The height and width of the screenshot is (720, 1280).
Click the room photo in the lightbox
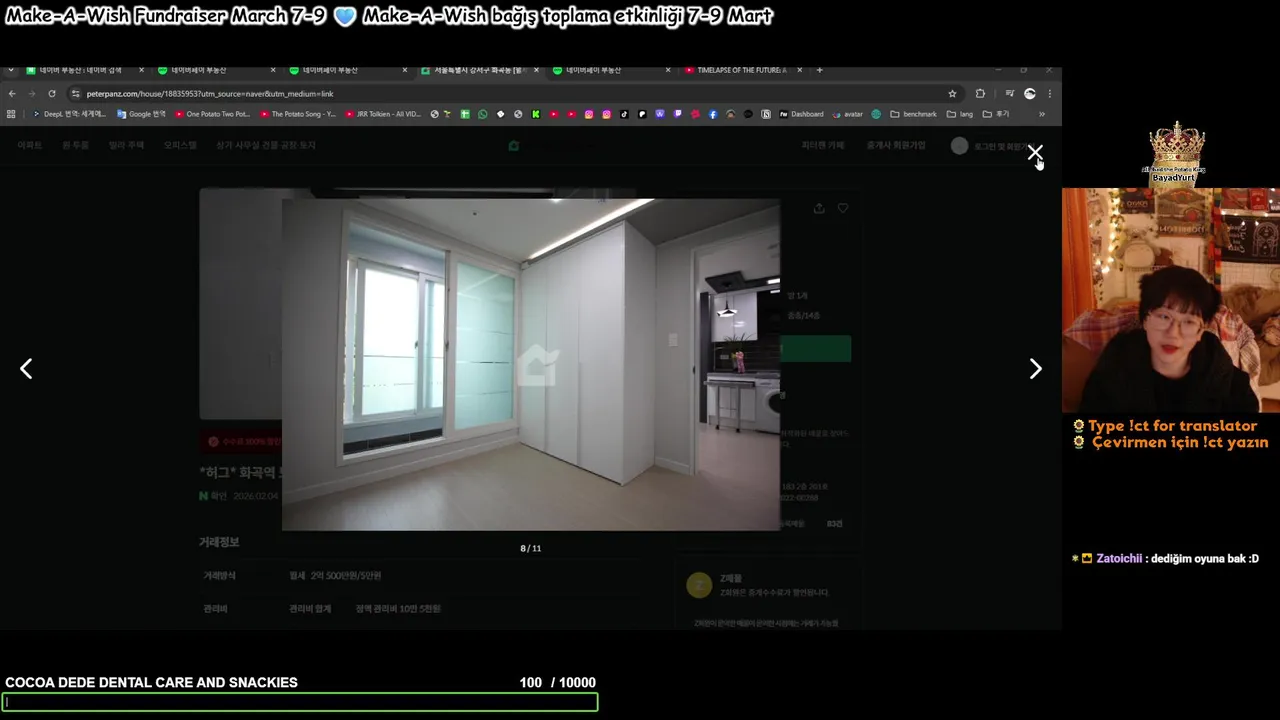click(x=531, y=364)
